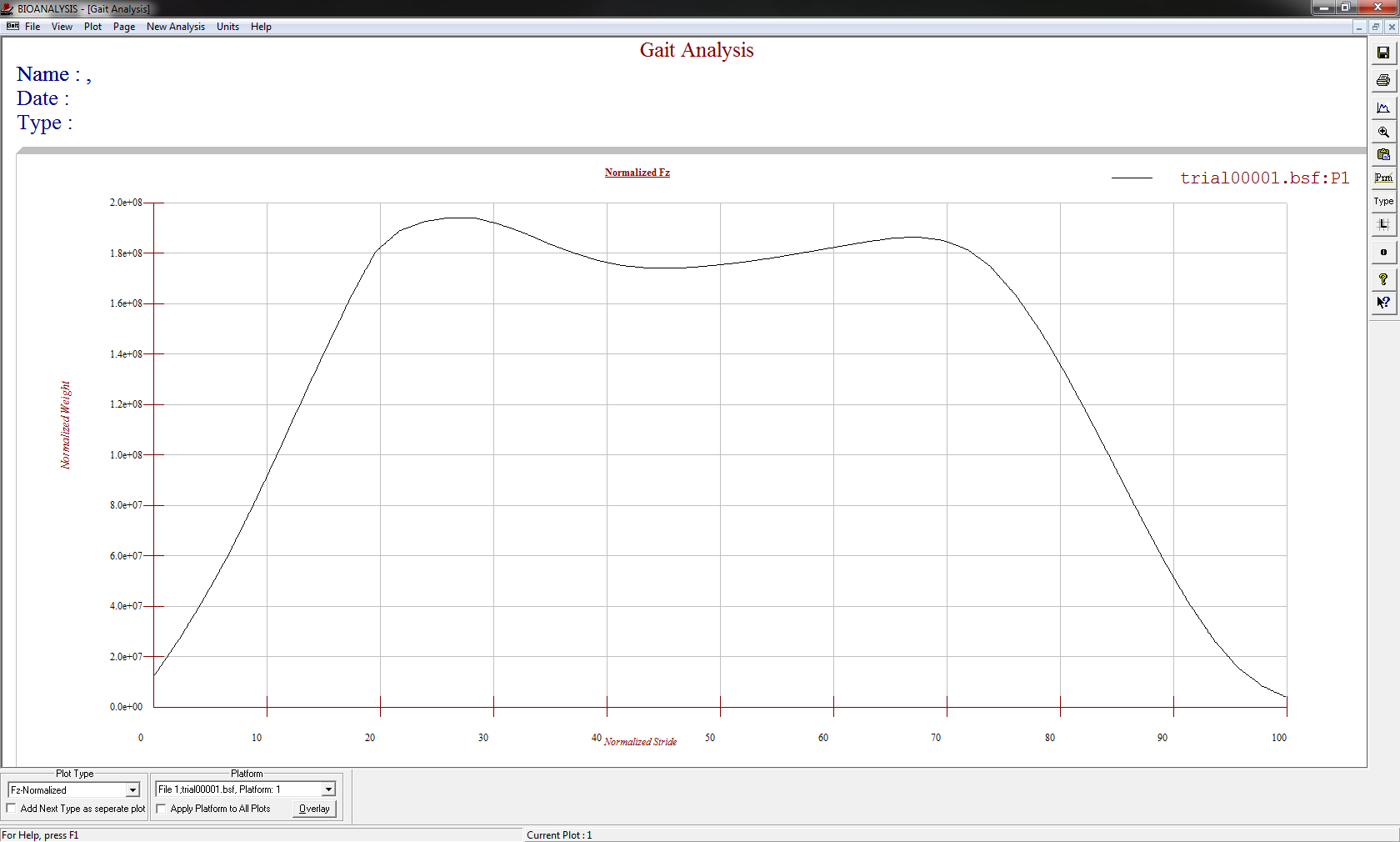Click the clipboard paste icon
This screenshot has width=1400, height=842.
(x=1383, y=155)
